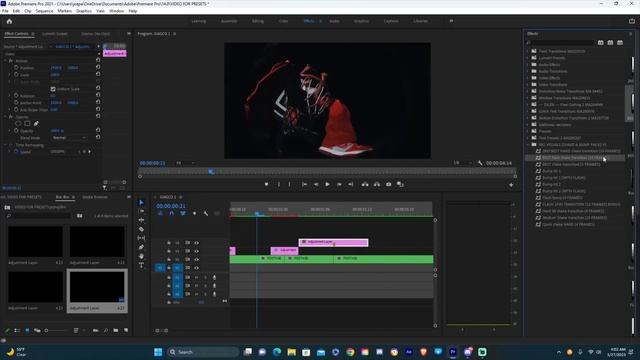Screen dimensions: 640x360
Task: Choose the Ripple Edit tool
Action: [x=141, y=220]
